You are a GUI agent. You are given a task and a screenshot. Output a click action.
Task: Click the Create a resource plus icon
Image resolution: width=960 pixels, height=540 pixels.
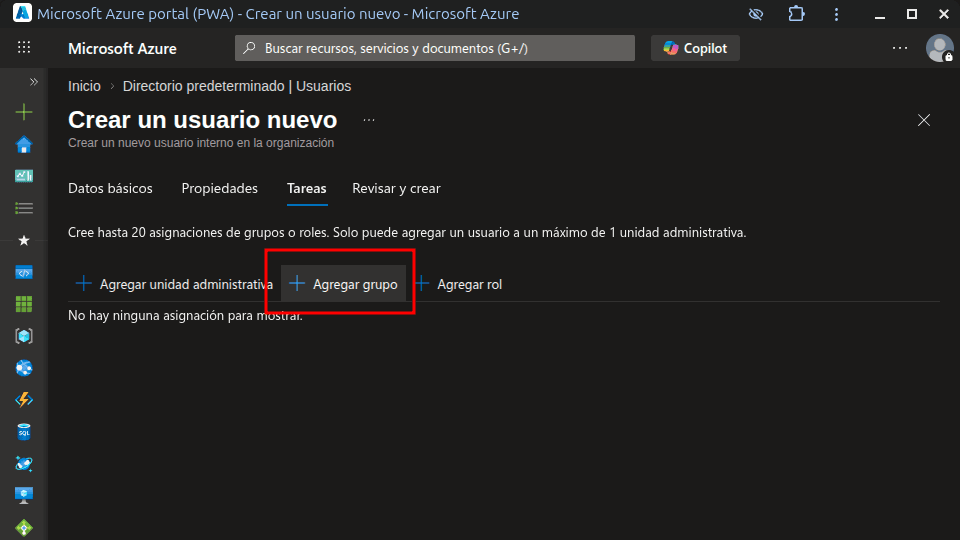24,113
